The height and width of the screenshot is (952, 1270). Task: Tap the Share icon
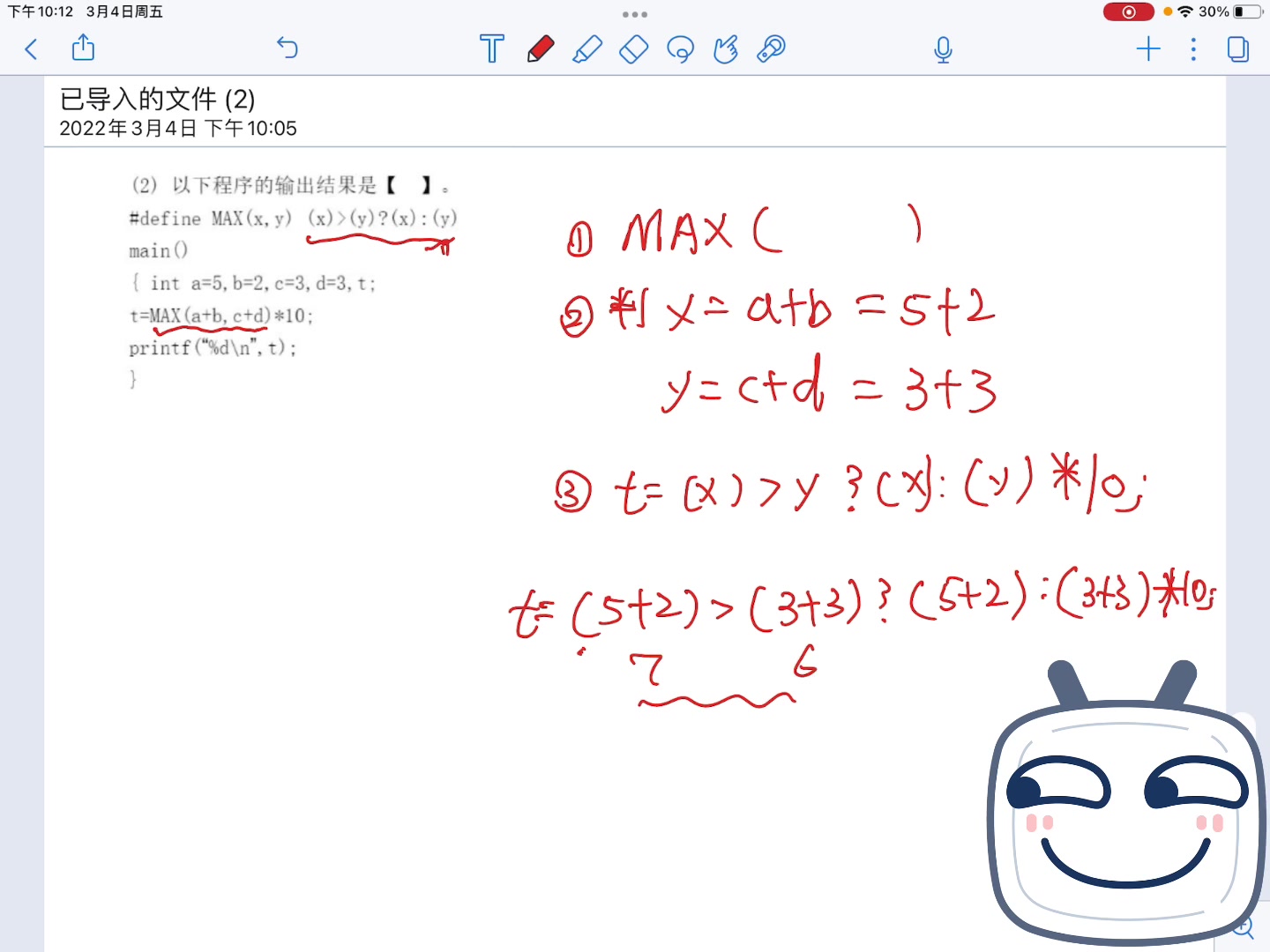click(83, 48)
